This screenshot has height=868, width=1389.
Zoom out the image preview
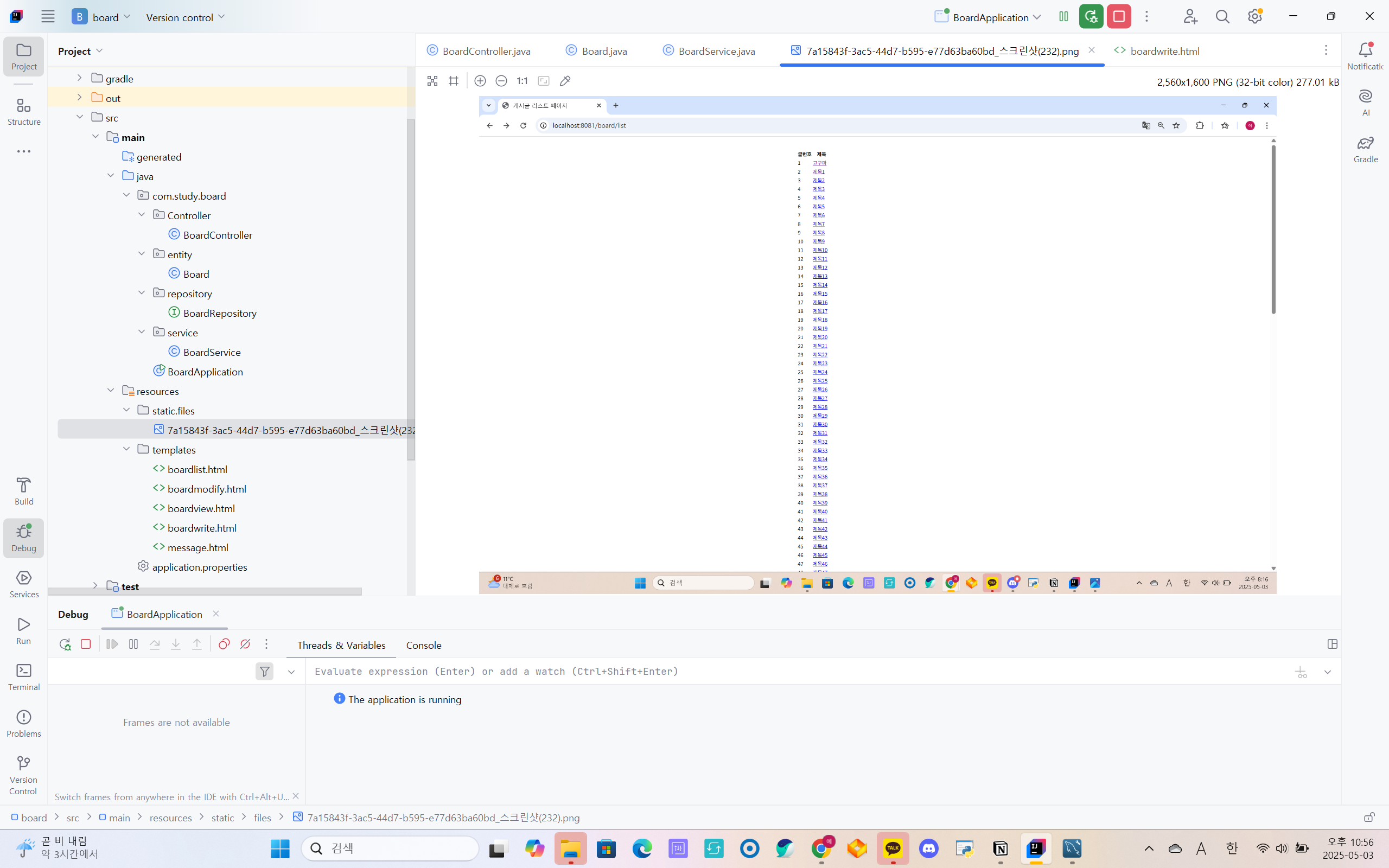(x=501, y=81)
